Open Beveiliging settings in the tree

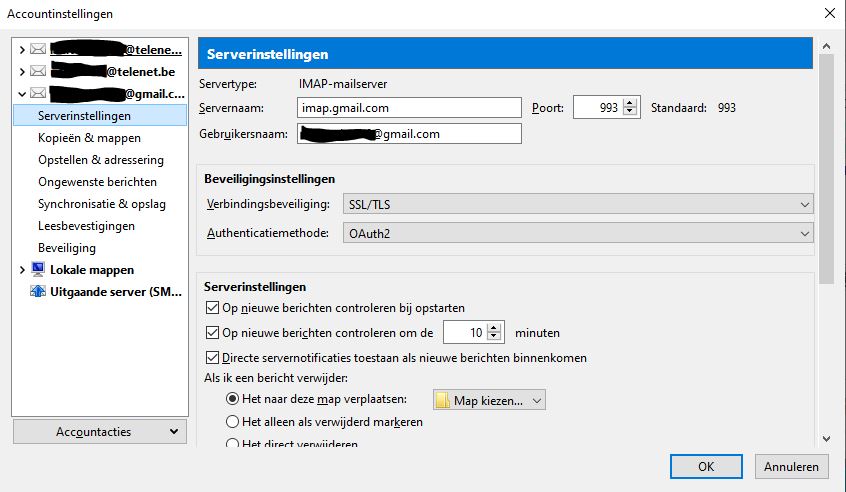point(67,248)
